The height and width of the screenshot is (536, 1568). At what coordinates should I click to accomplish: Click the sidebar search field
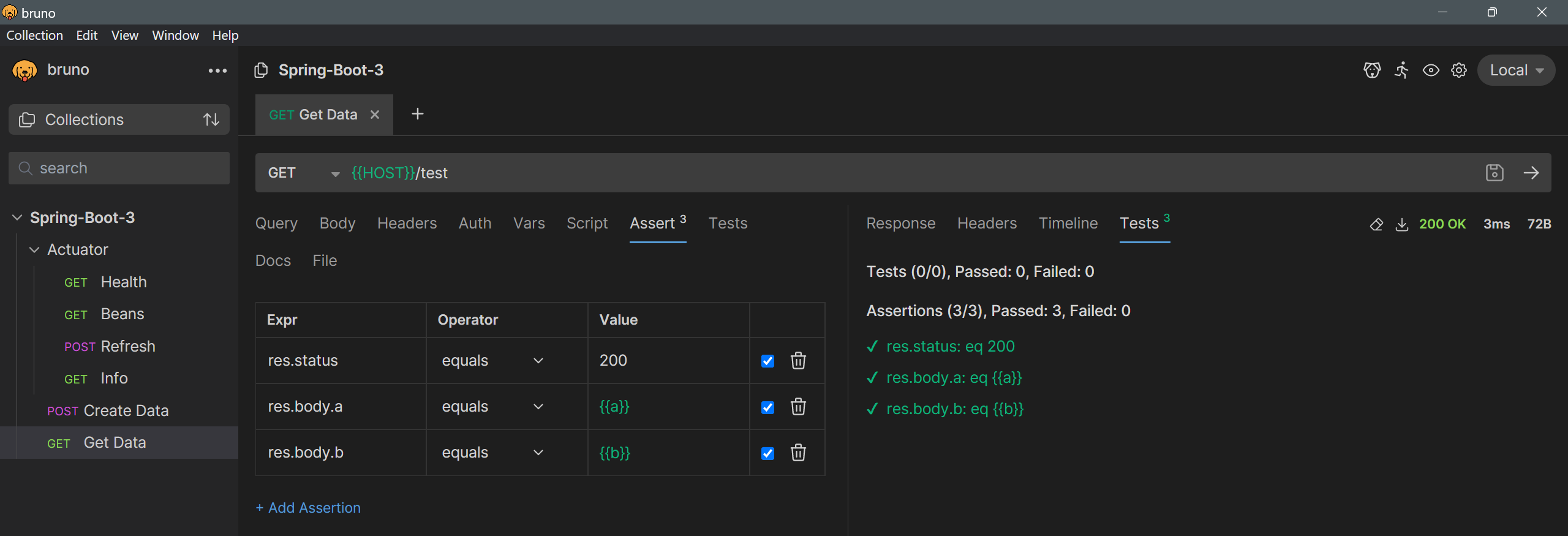[119, 168]
